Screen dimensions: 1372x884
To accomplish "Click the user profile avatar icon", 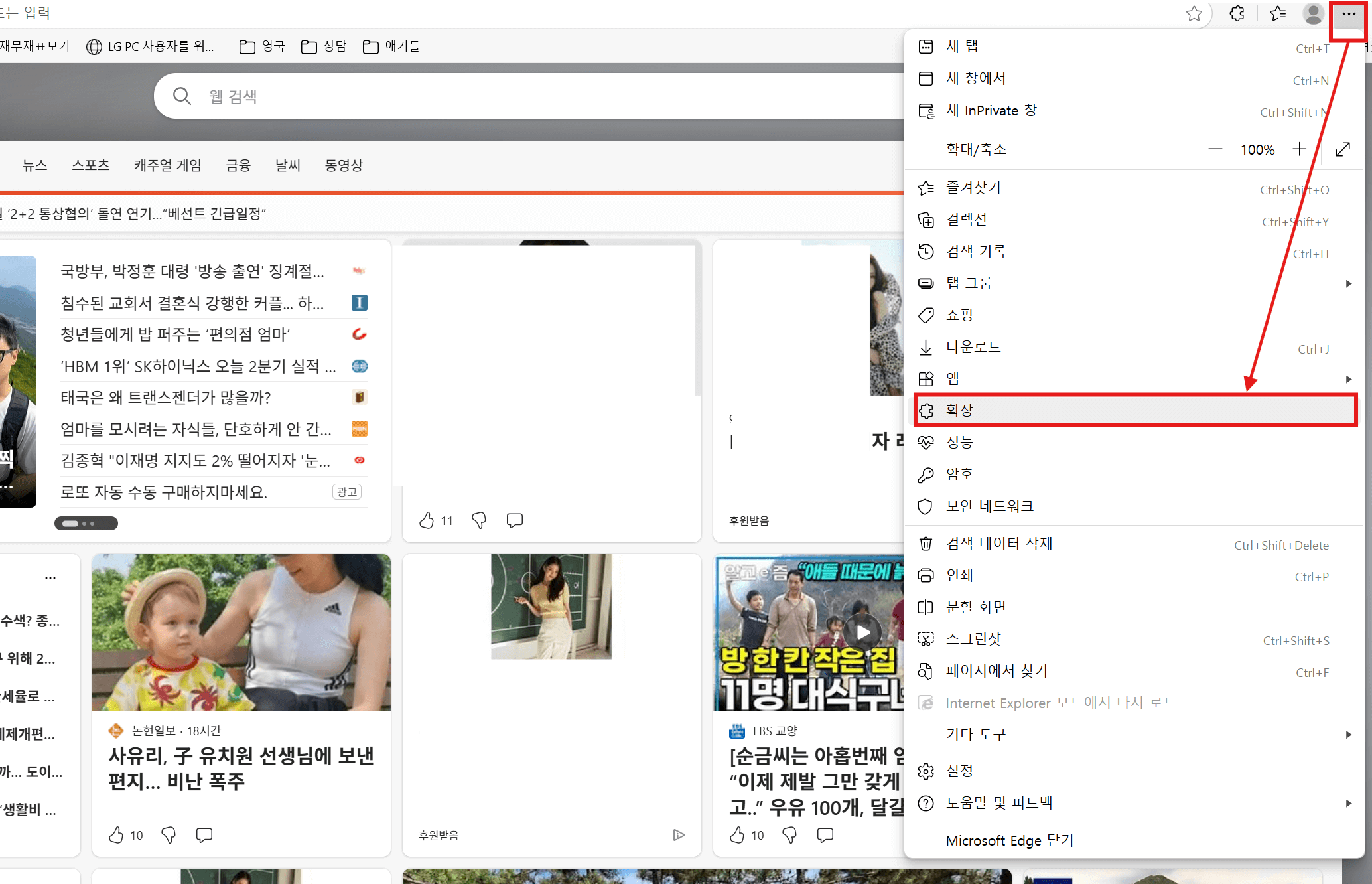I will [x=1313, y=13].
